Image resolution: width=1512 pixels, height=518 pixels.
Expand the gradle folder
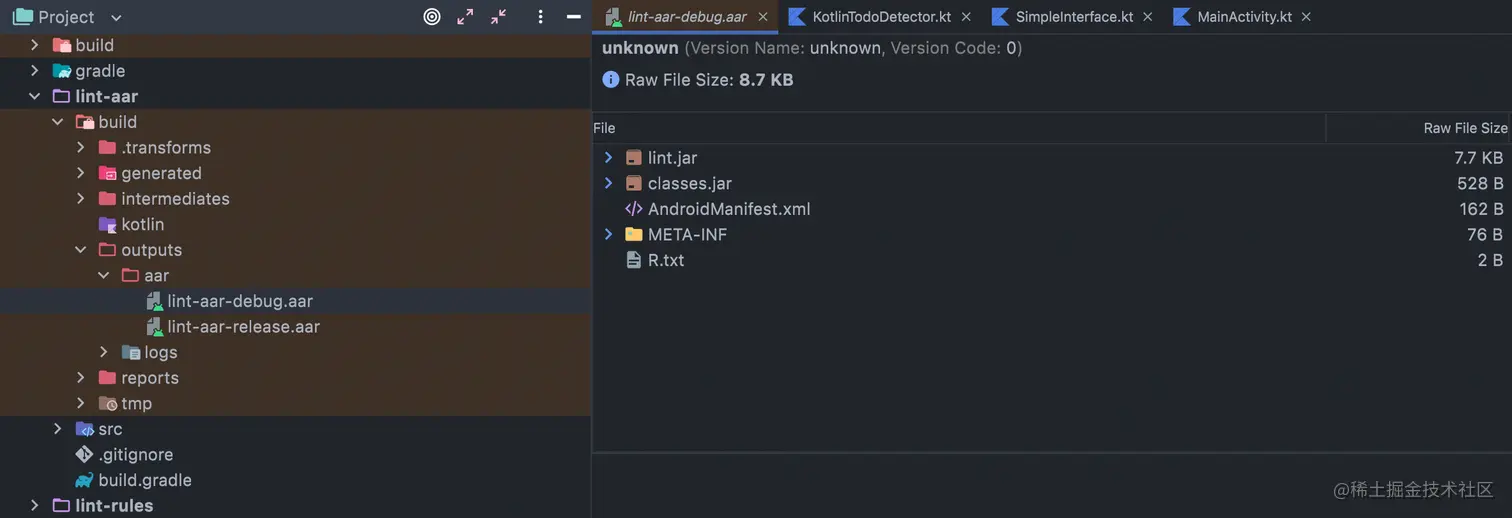[34, 71]
